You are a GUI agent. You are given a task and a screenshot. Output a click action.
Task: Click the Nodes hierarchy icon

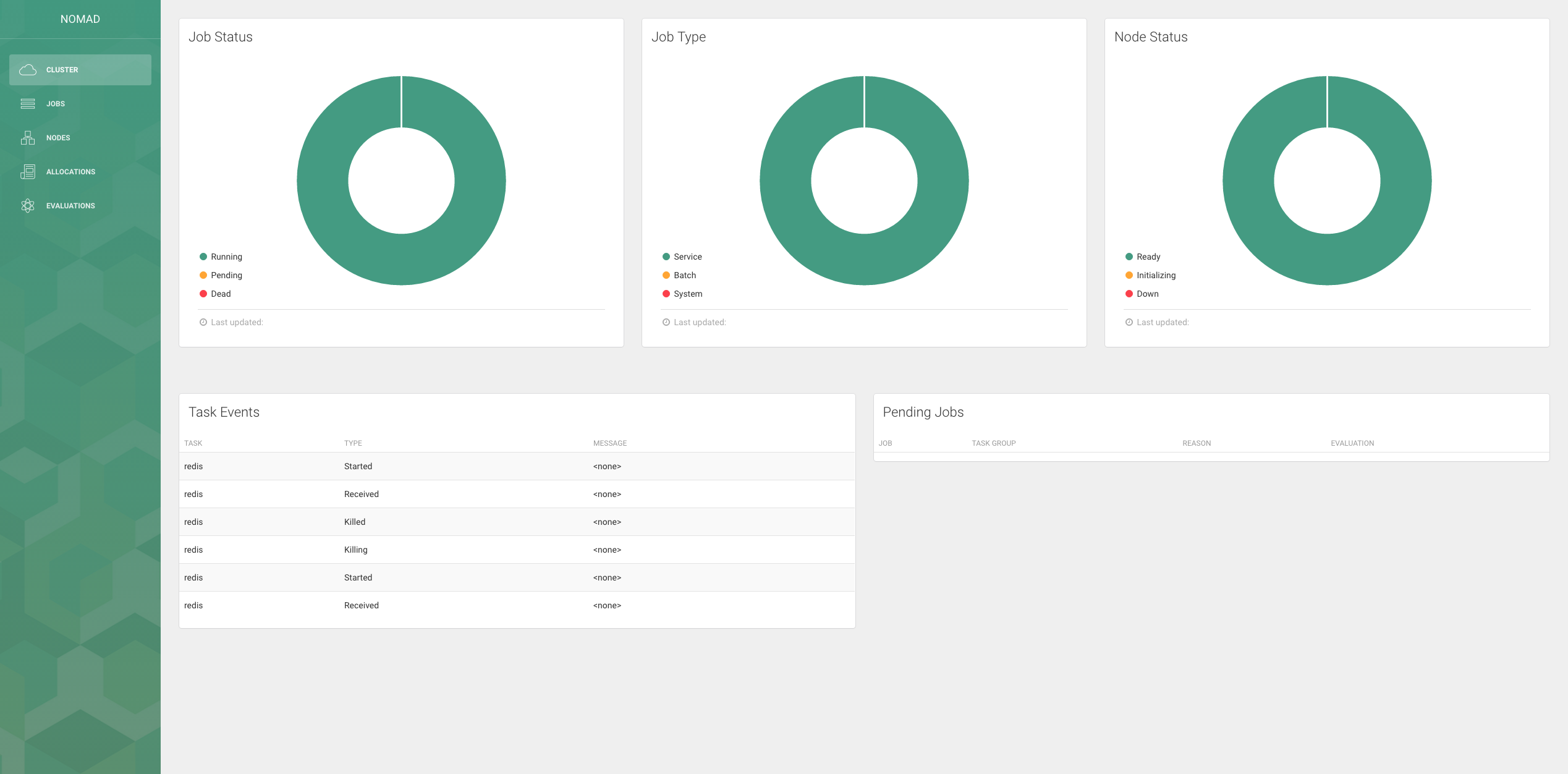28,138
